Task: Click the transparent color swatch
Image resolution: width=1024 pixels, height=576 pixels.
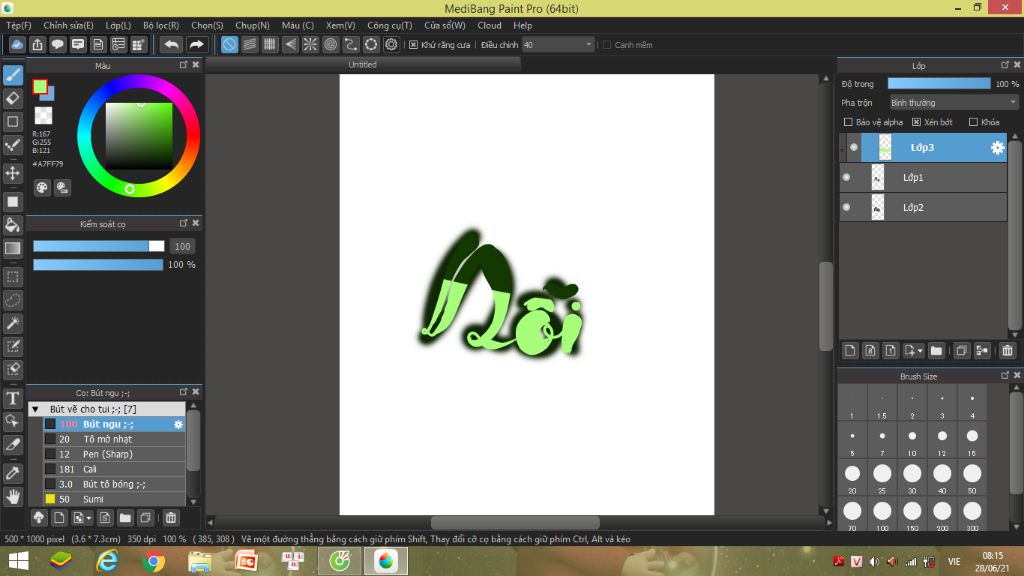Action: tap(43, 116)
